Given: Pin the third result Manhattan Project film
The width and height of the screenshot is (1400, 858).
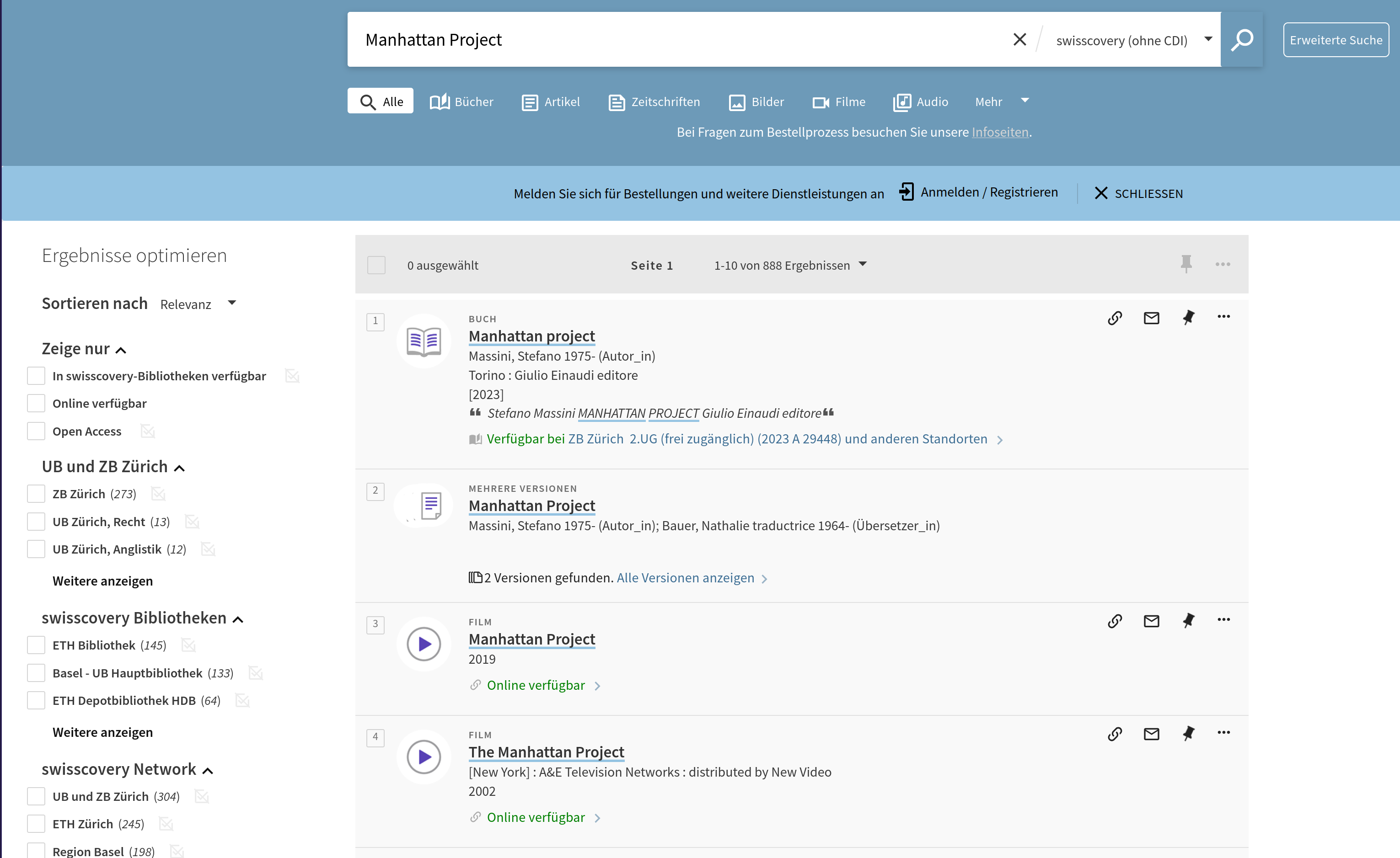Looking at the screenshot, I should (1188, 621).
